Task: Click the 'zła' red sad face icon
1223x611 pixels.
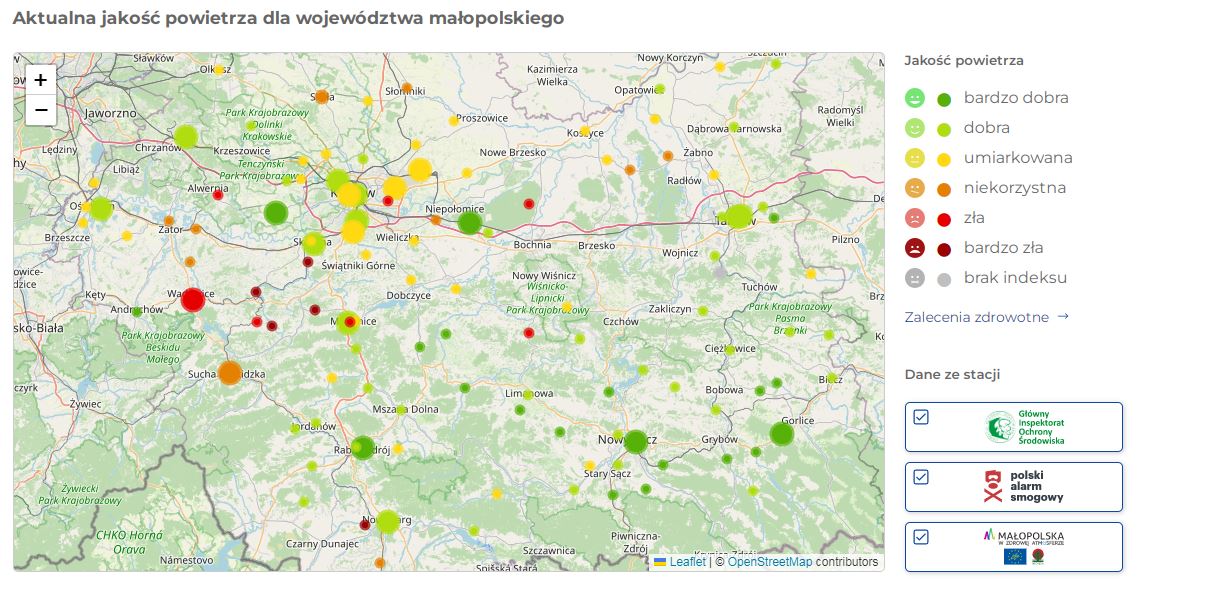Action: (x=915, y=218)
